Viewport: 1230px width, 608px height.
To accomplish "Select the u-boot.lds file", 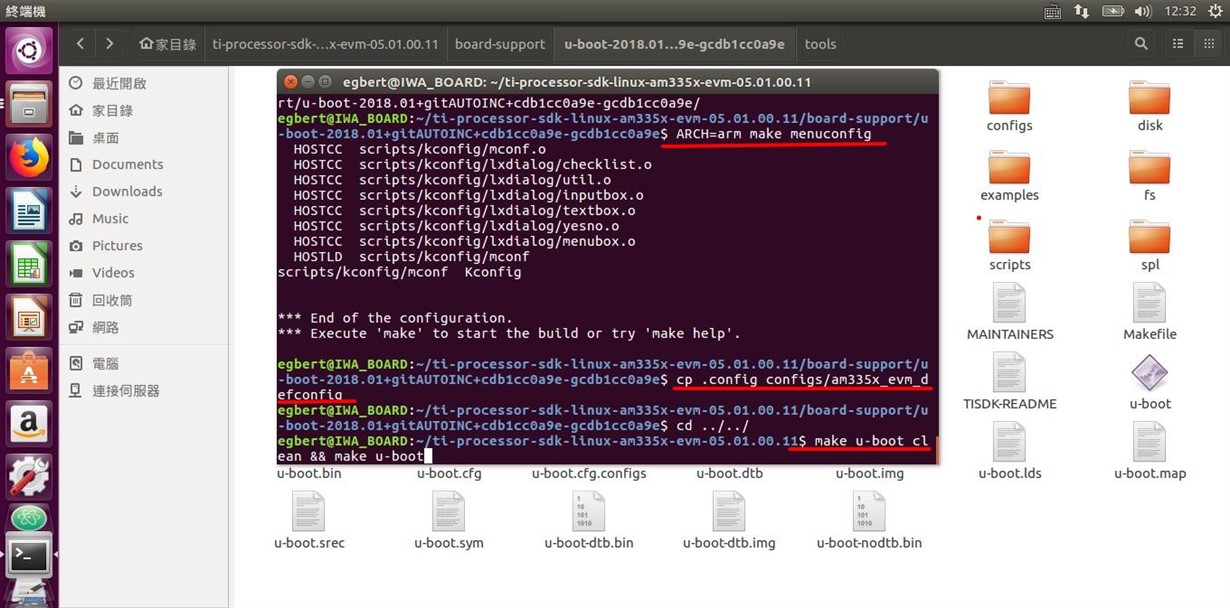I will coord(1009,452).
